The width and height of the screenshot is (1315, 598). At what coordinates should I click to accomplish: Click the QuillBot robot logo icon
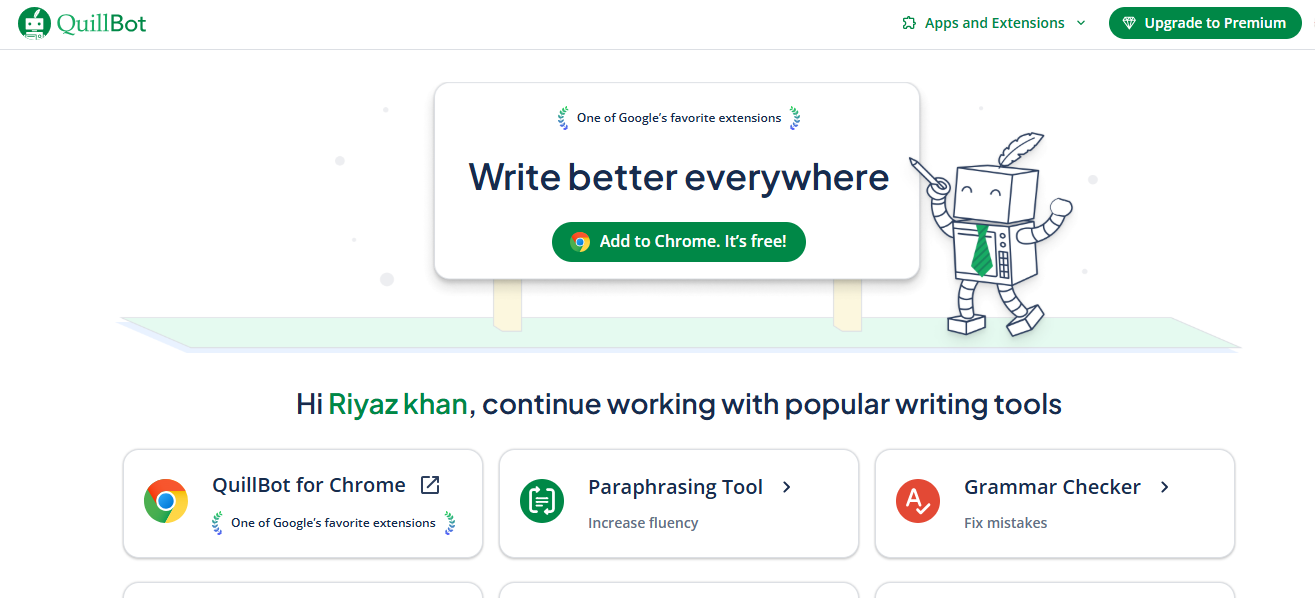34,23
